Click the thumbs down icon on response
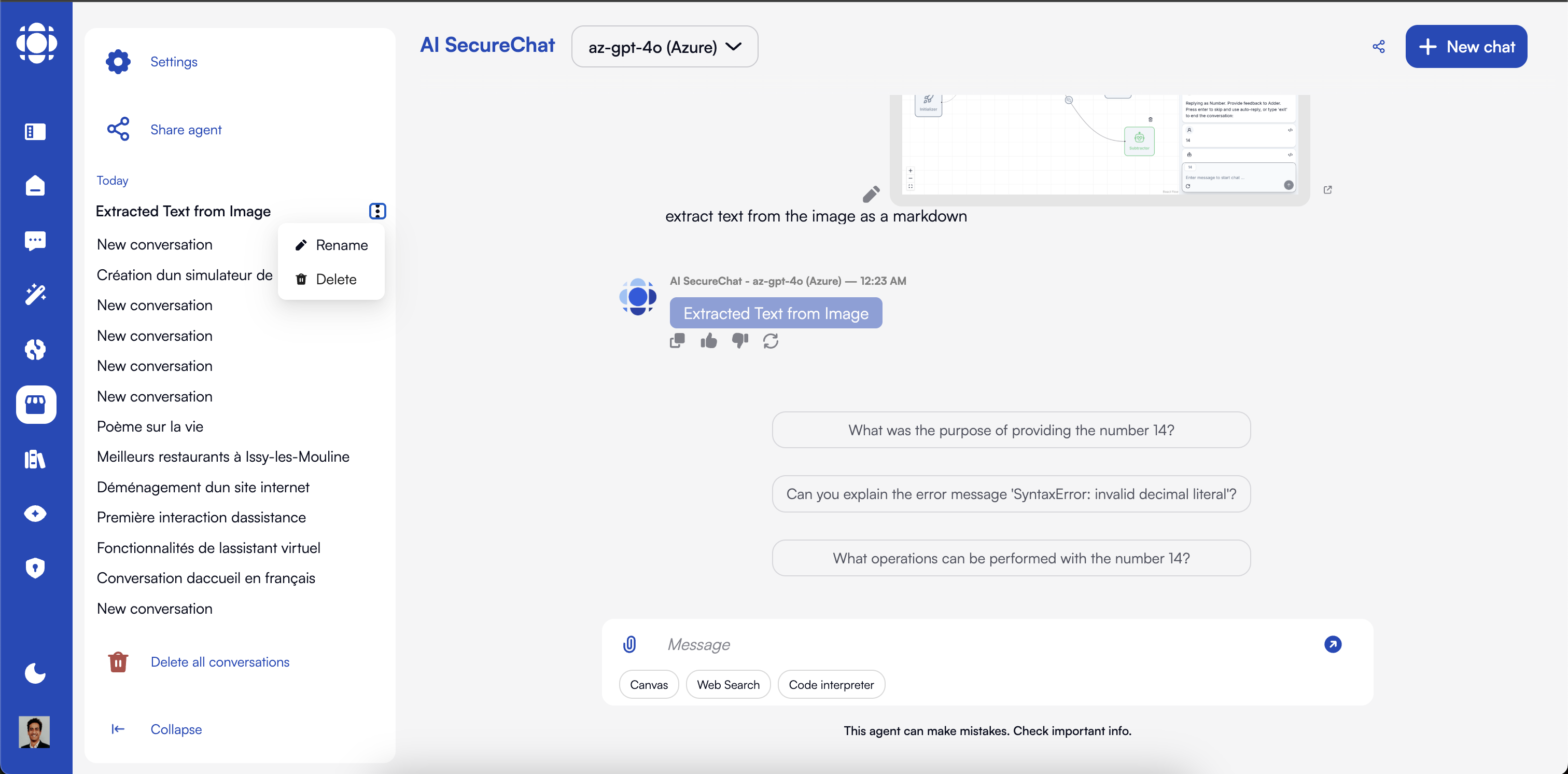 (x=739, y=341)
